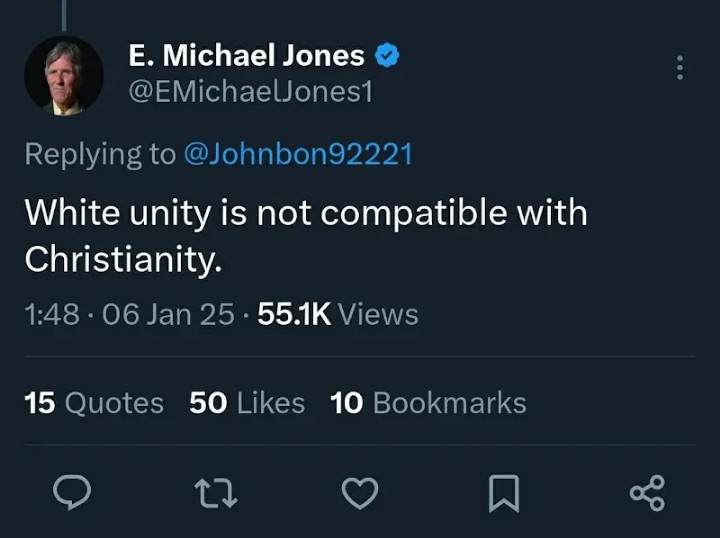View the 15 Quotes list
The height and width of the screenshot is (538, 720).
pyautogui.click(x=94, y=402)
